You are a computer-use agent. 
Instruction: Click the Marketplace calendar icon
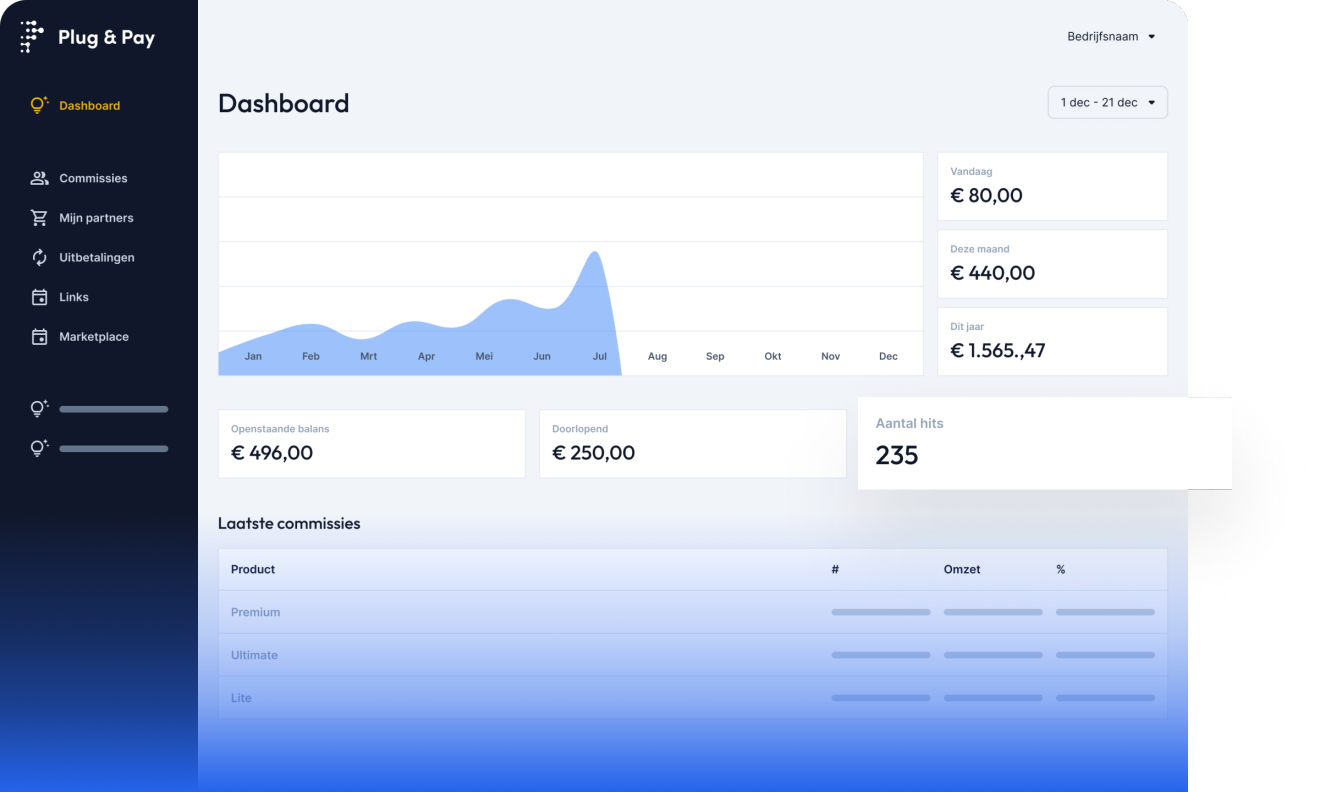click(x=39, y=337)
